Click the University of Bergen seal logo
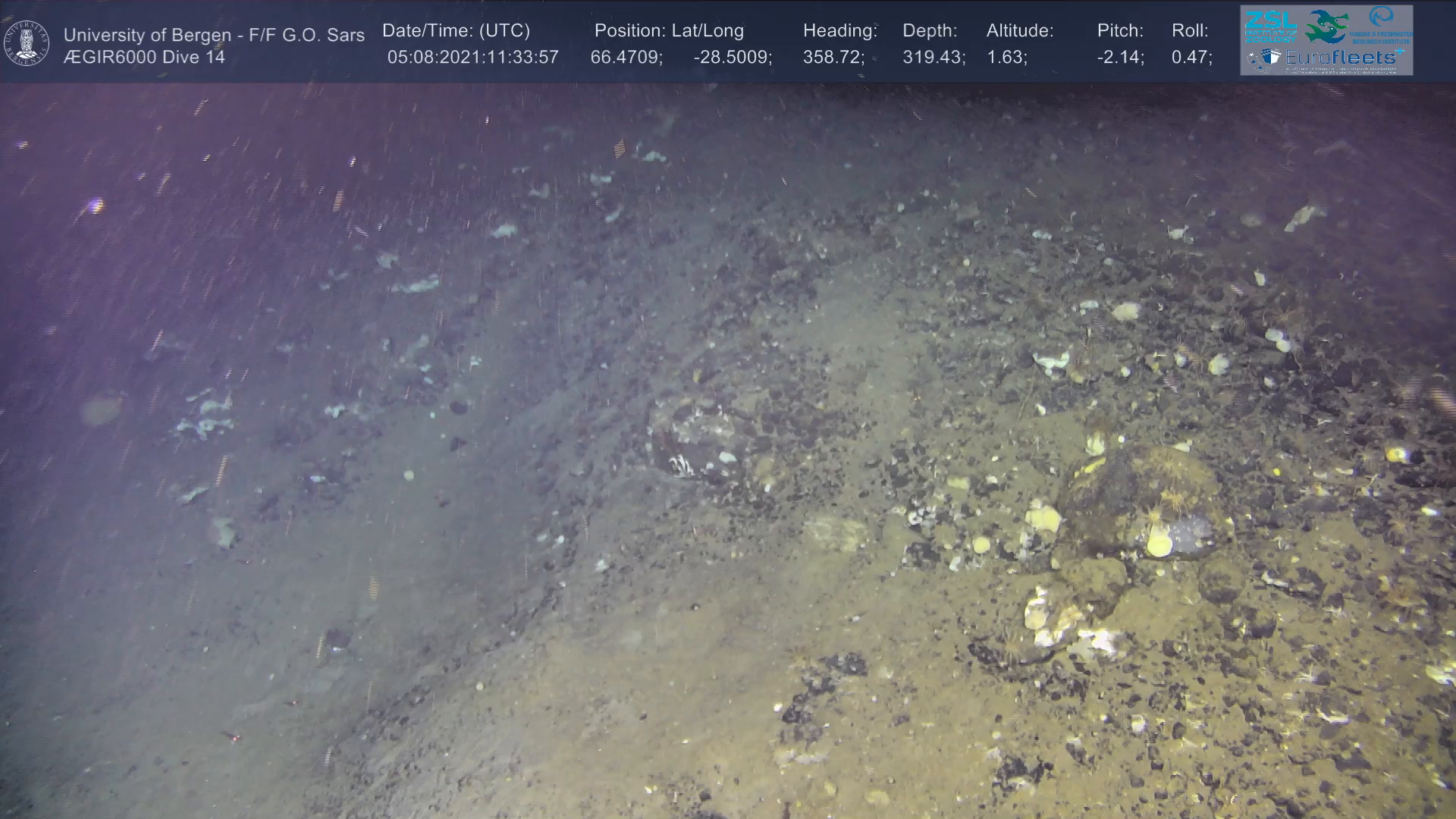Viewport: 1456px width, 819px height. click(x=27, y=43)
